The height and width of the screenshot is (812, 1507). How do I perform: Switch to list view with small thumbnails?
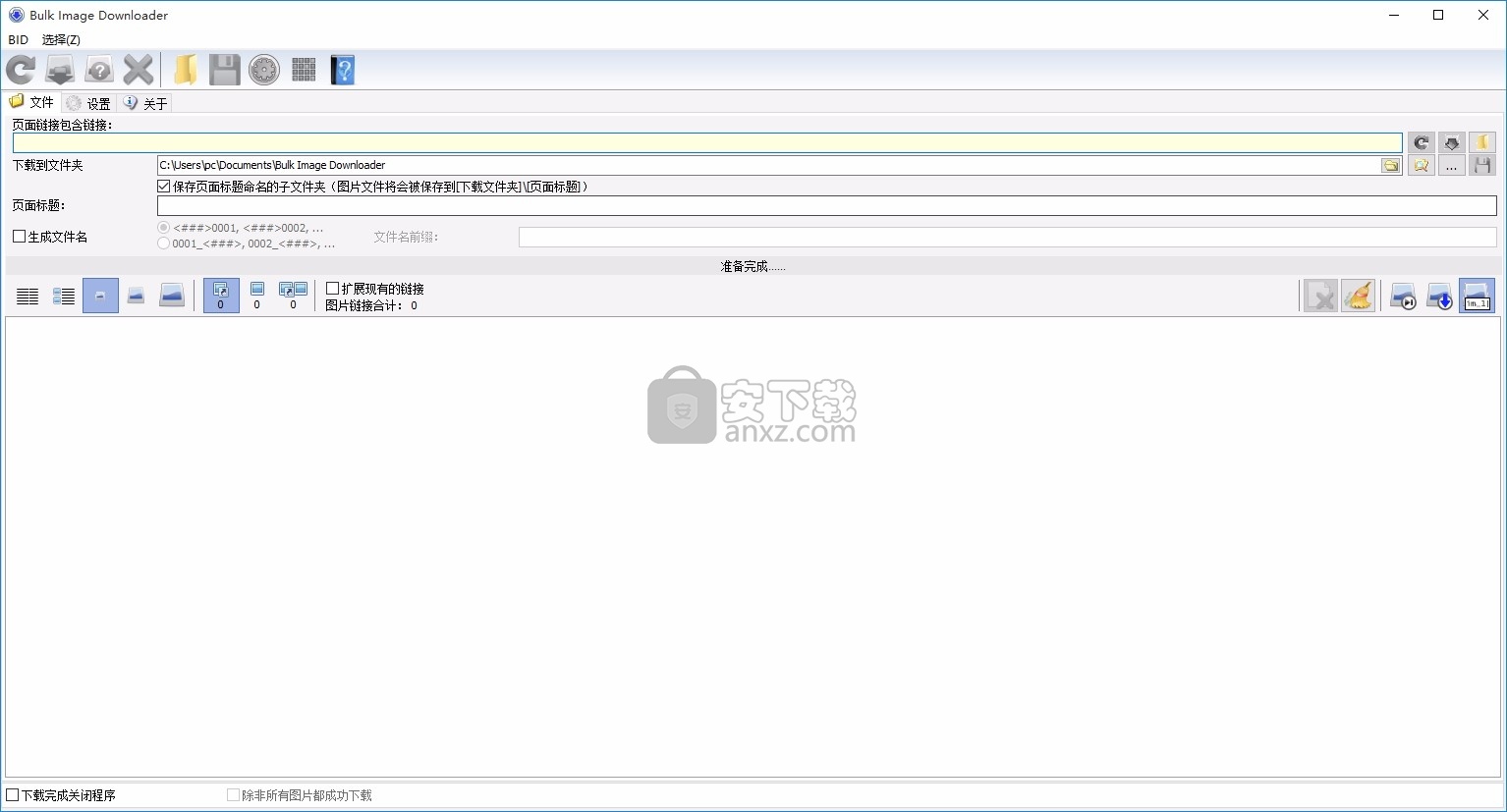tap(64, 296)
